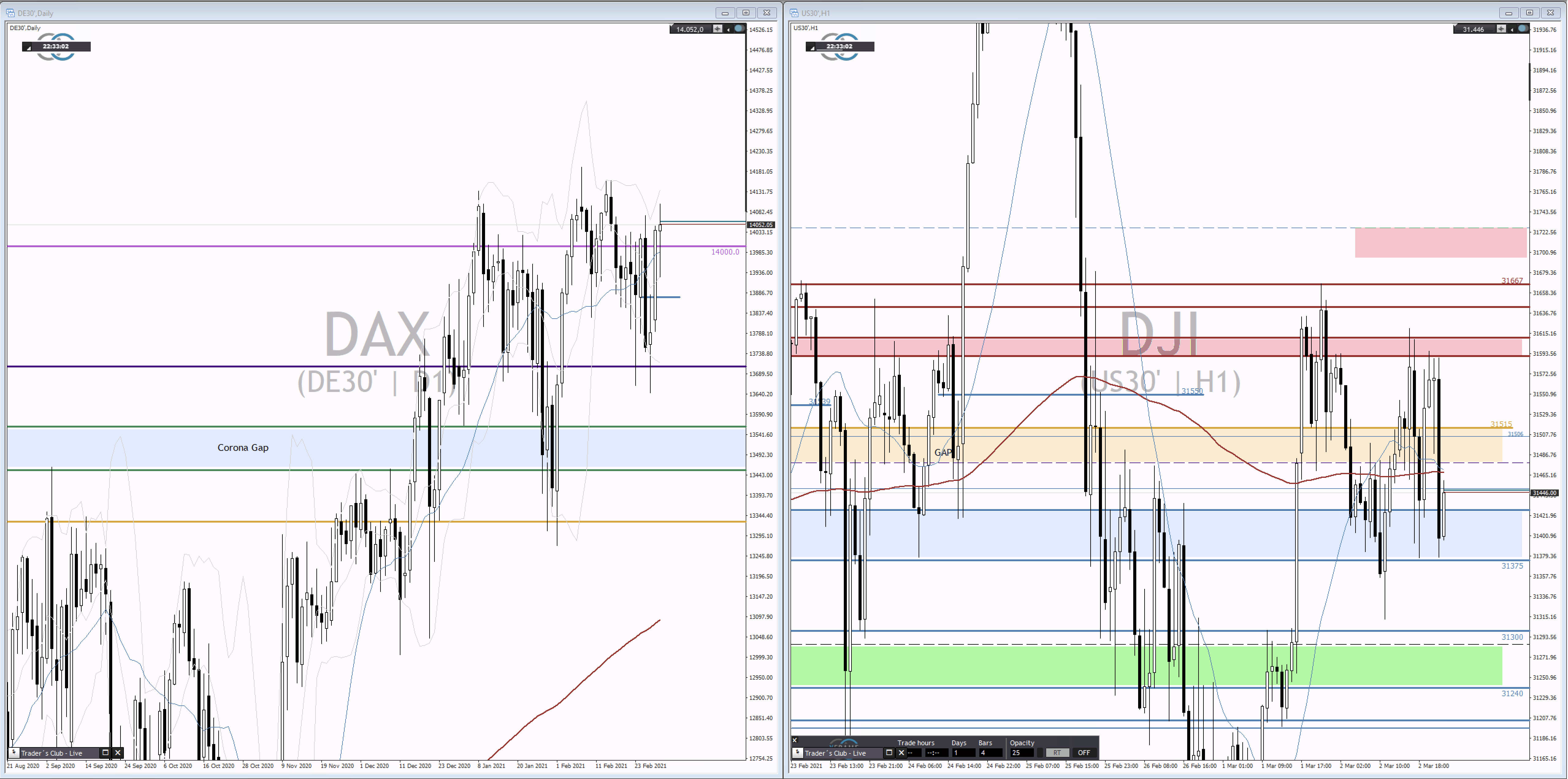The height and width of the screenshot is (779, 1568).
Task: Click the Bars input field
Action: coord(991,753)
